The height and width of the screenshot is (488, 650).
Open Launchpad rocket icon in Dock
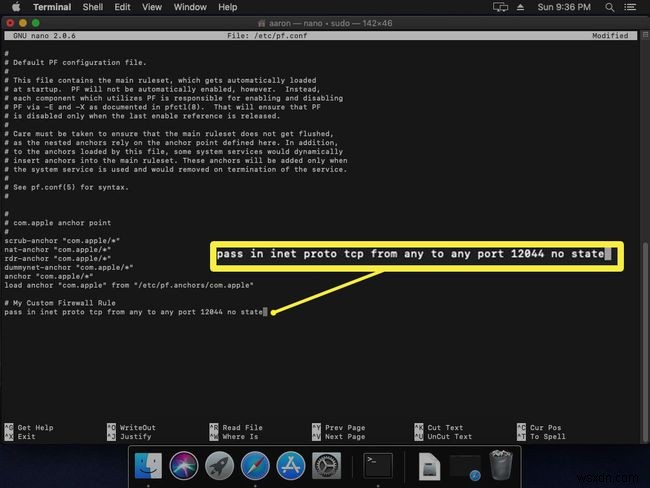click(x=219, y=466)
